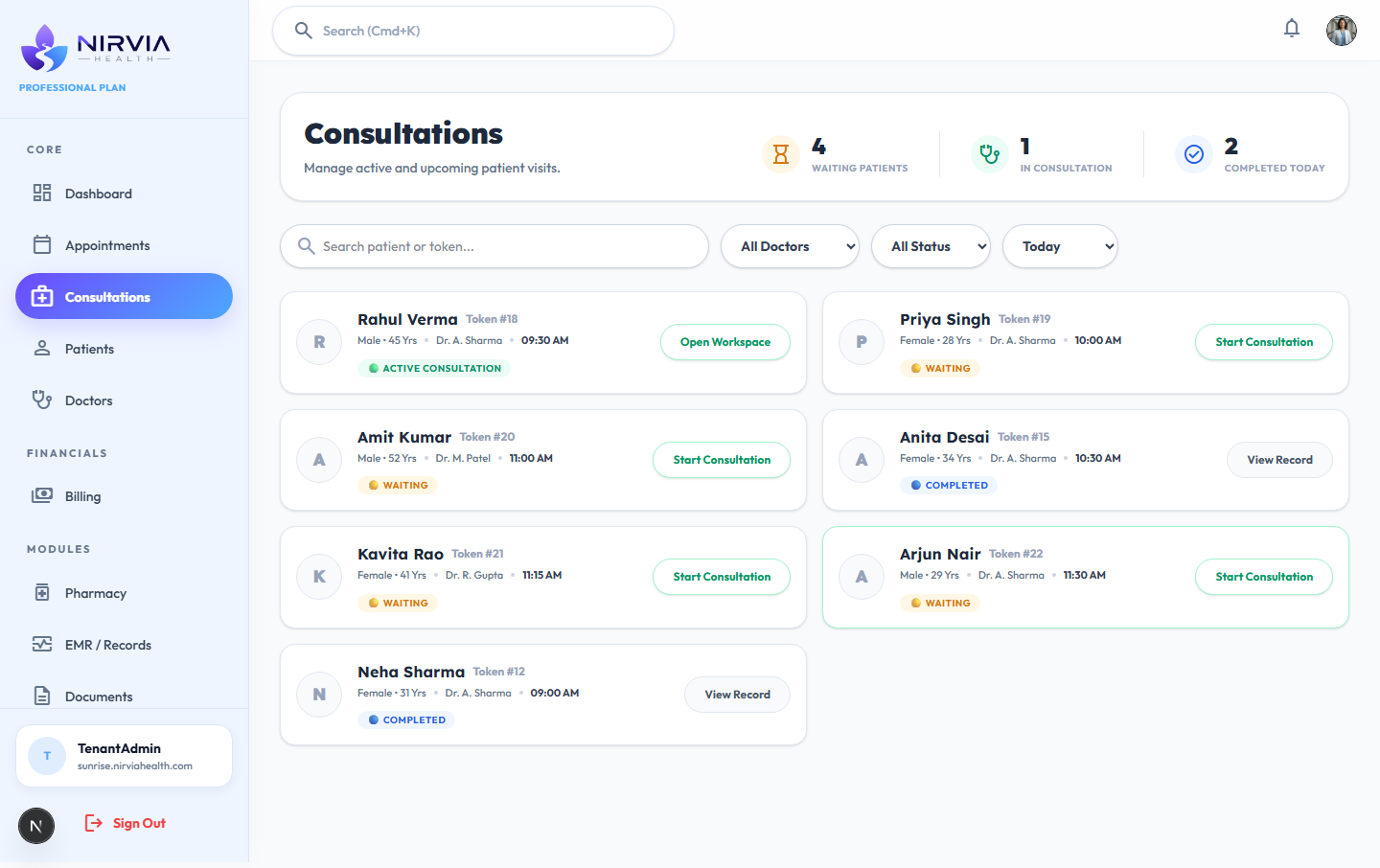The width and height of the screenshot is (1380, 868).
Task: Click the round N badge icon
Action: 36,826
